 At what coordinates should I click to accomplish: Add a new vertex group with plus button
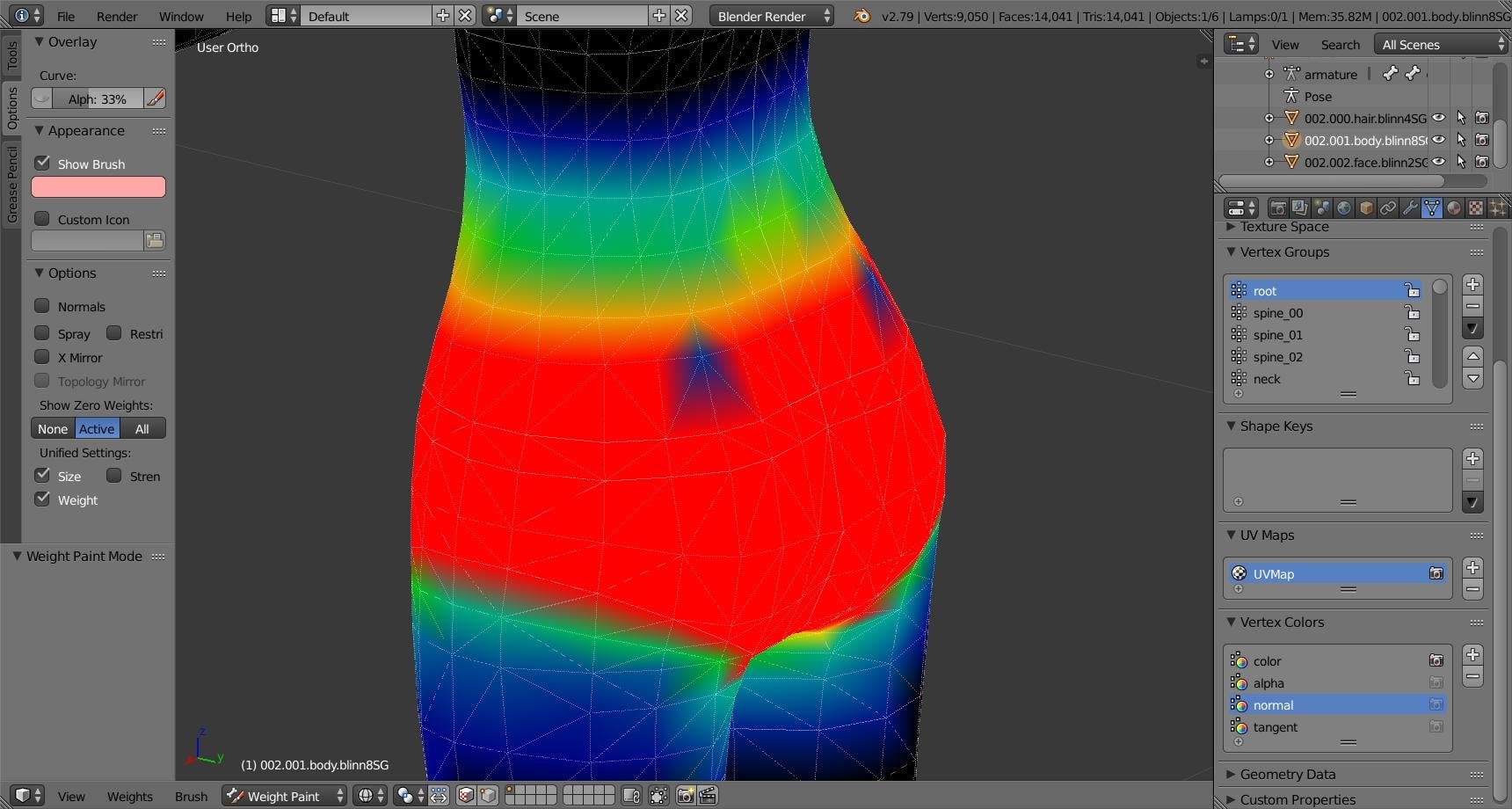(x=1473, y=284)
